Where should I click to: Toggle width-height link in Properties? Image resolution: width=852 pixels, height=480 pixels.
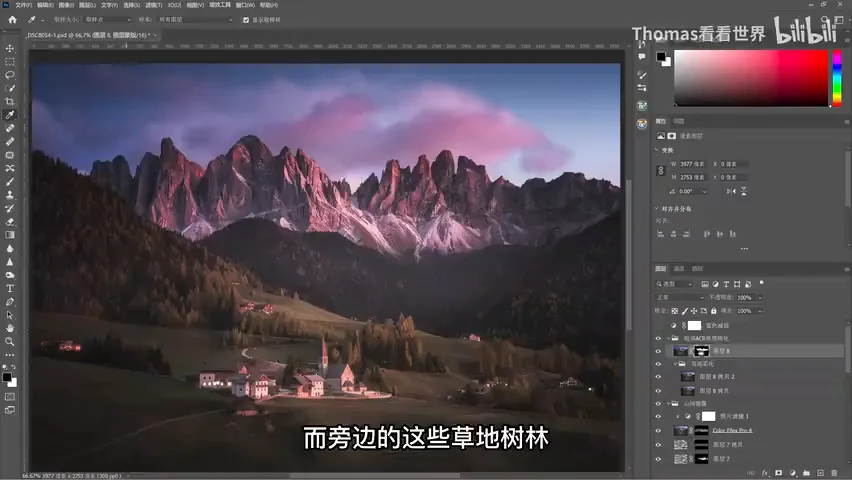tap(661, 171)
